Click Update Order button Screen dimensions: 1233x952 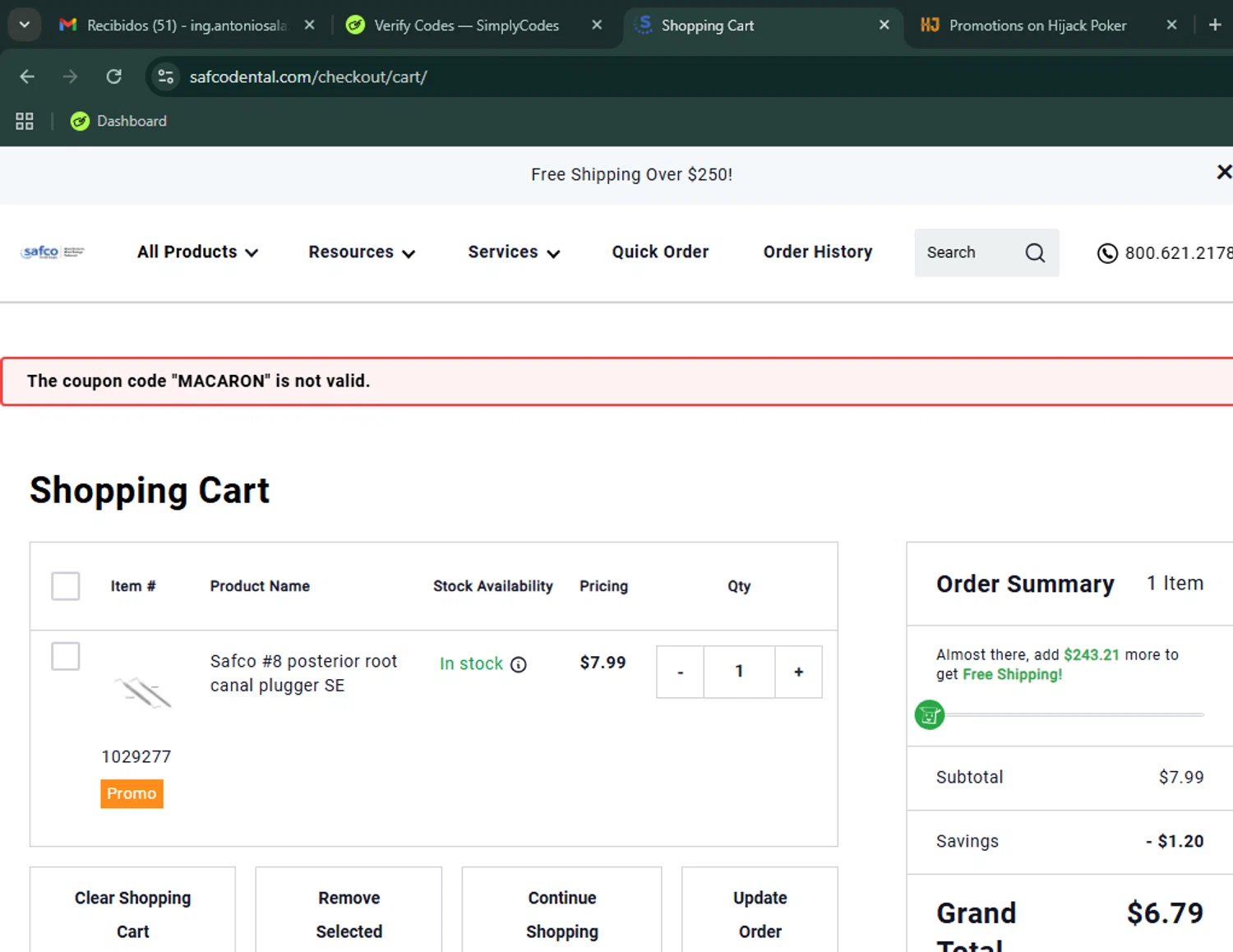760,910
